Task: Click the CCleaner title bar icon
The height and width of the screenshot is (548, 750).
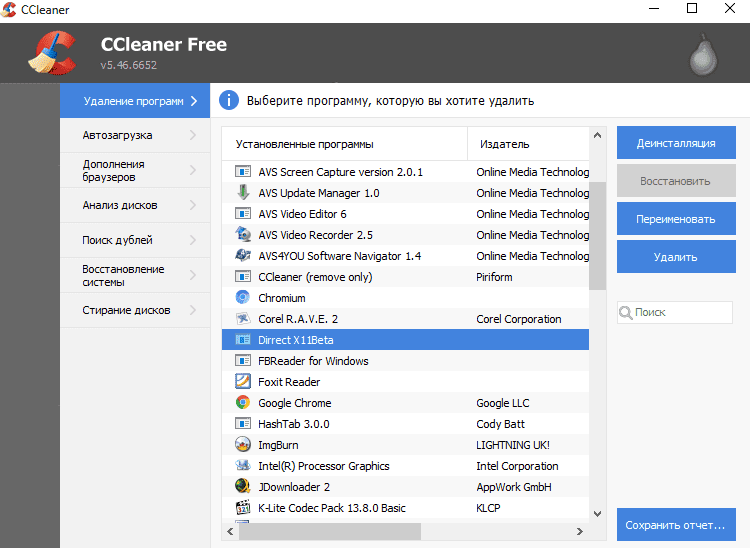Action: [9, 9]
